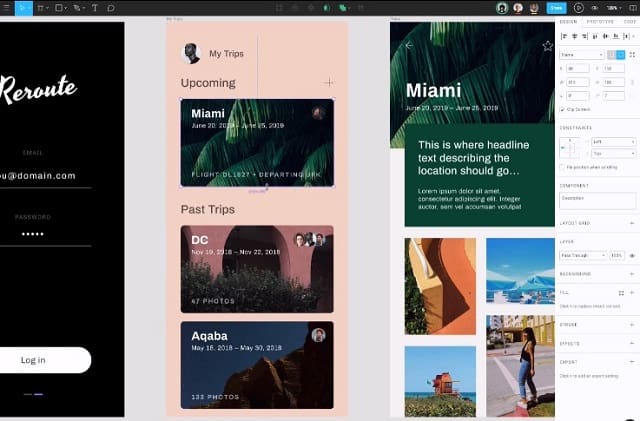The width and height of the screenshot is (640, 421).
Task: Select the Pen tool
Action: [77, 8]
